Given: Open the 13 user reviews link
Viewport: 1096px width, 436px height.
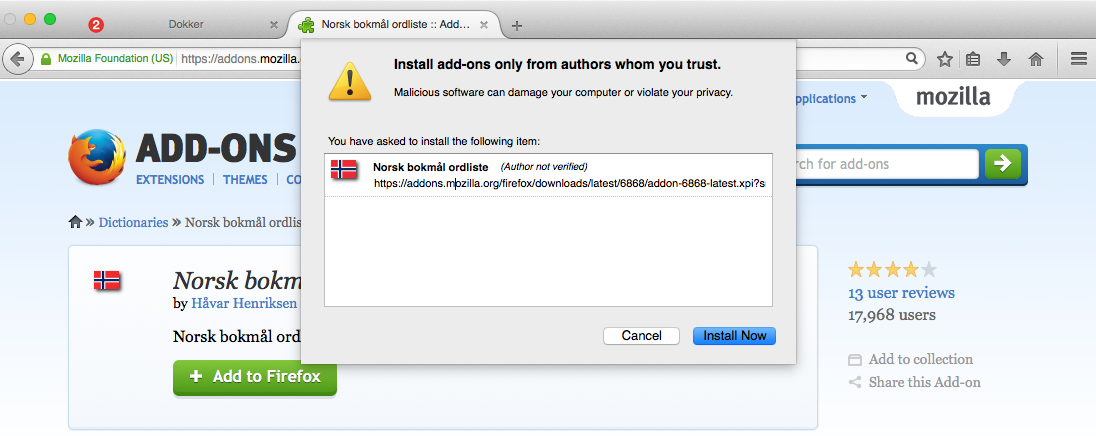Looking at the screenshot, I should 901,293.
